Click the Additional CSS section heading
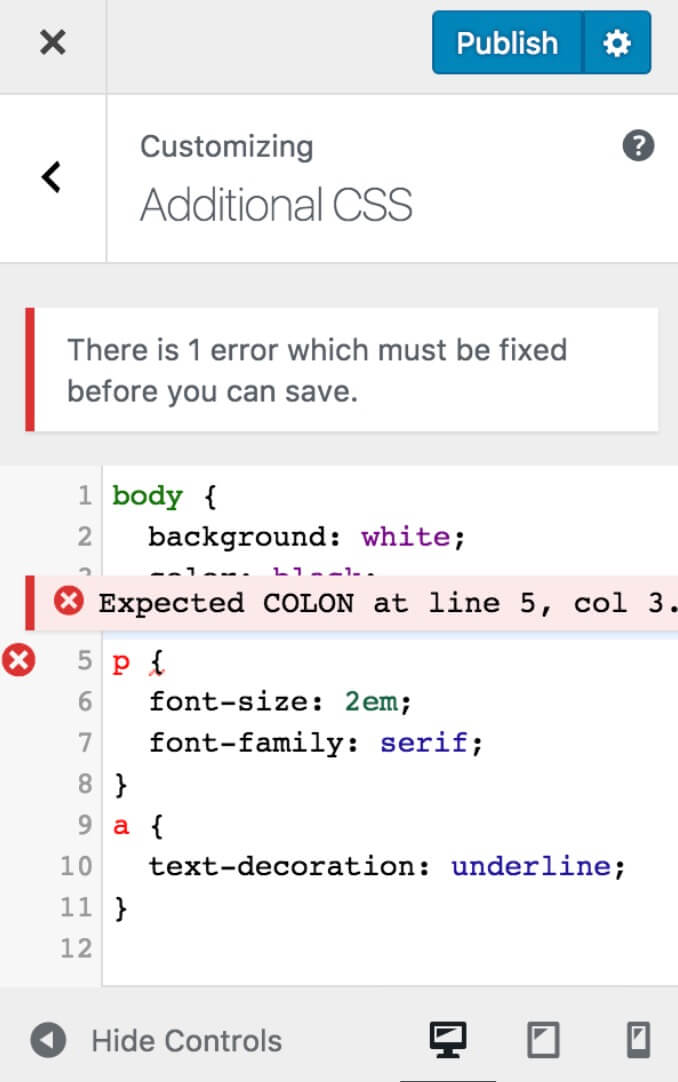Viewport: 678px width, 1082px height. pos(276,205)
